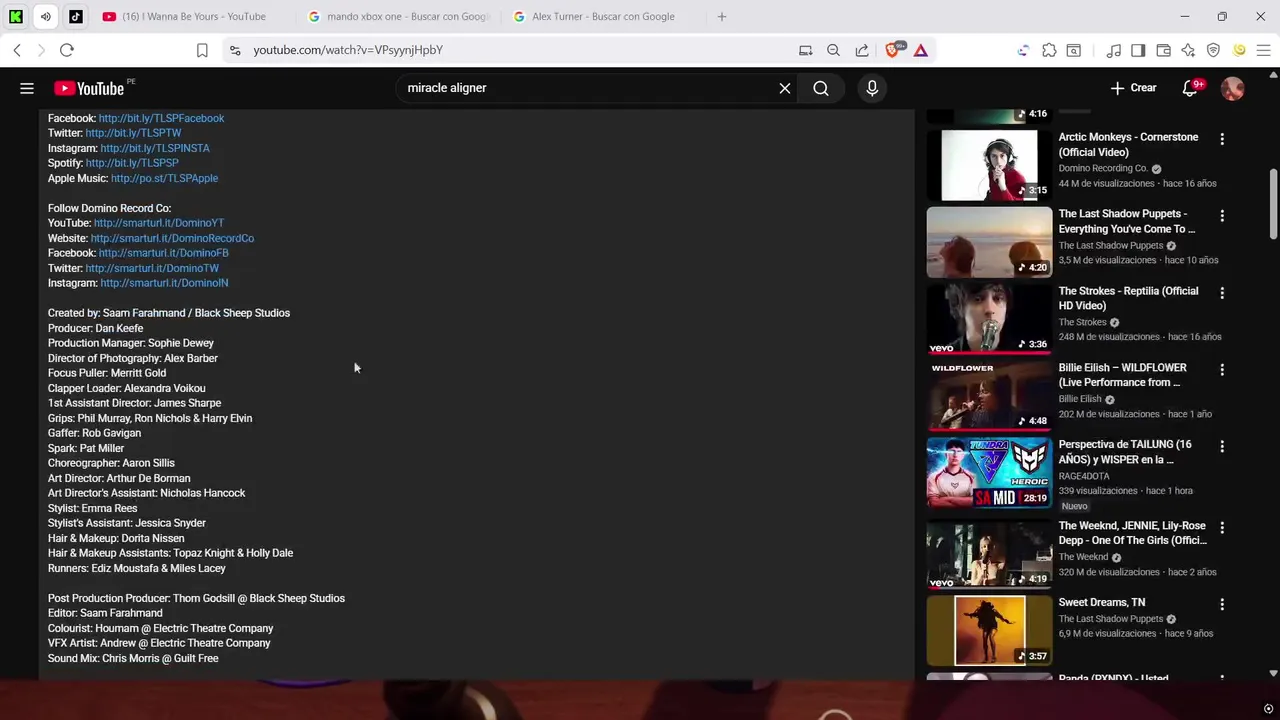Go back with browser back arrow

(x=17, y=50)
